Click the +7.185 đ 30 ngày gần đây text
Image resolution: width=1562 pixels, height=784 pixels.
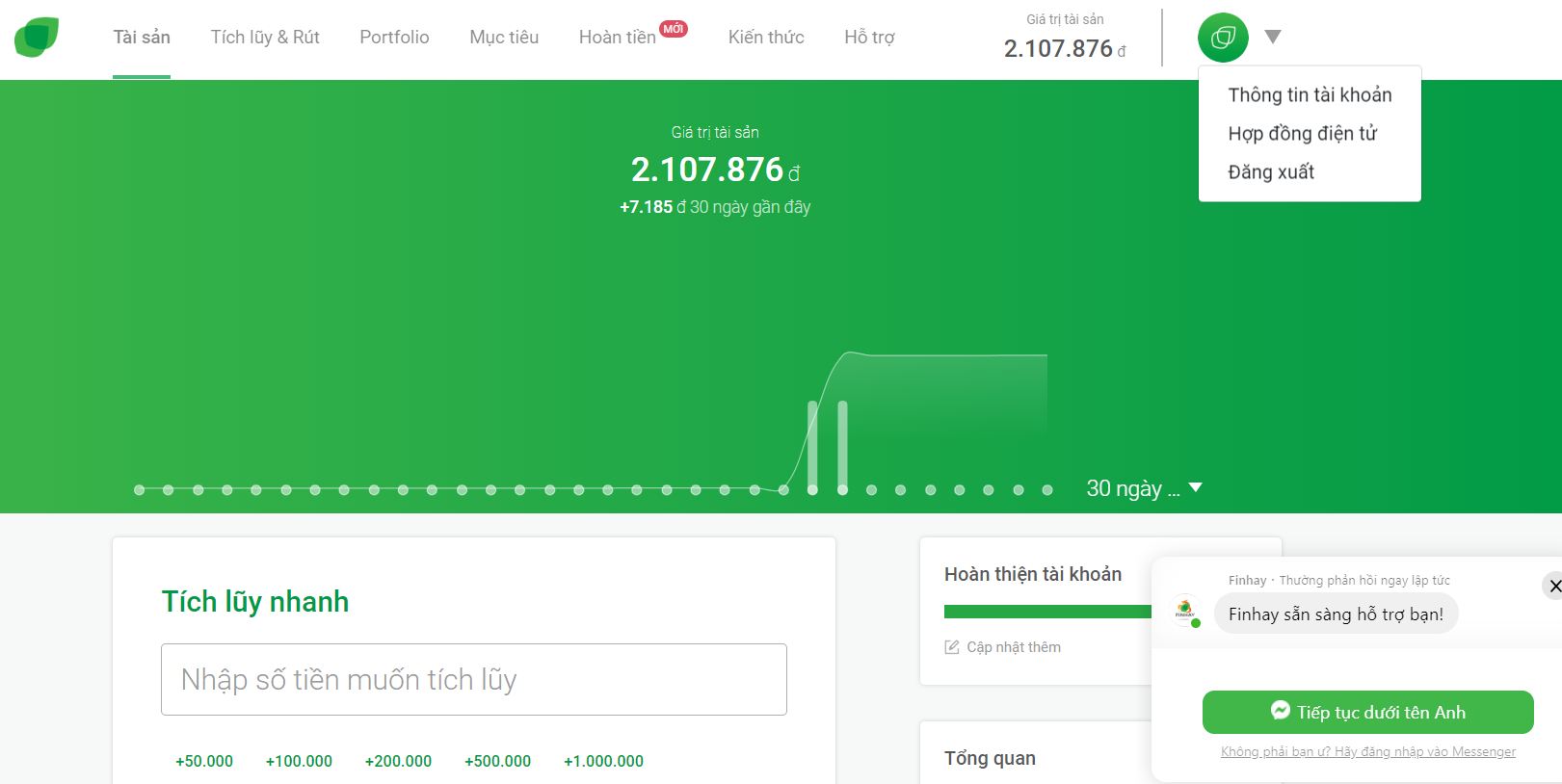point(715,207)
